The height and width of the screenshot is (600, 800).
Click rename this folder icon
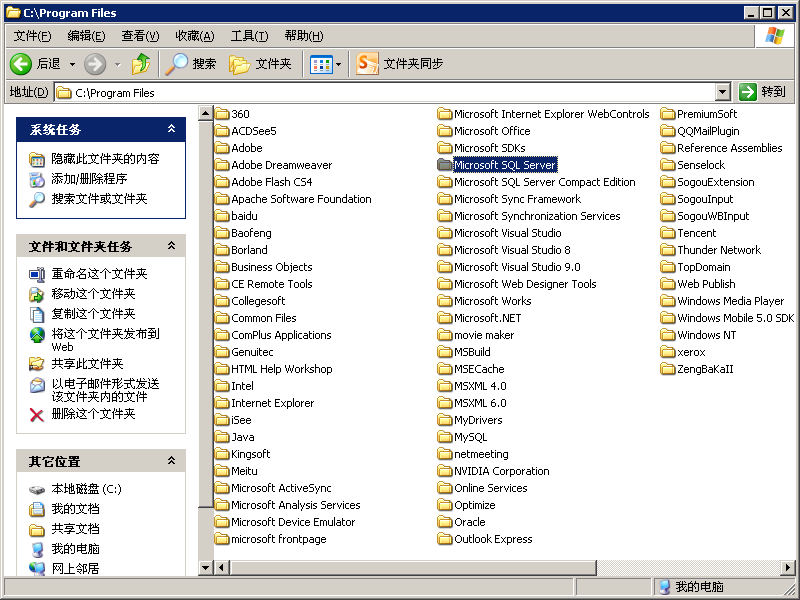tap(36, 274)
